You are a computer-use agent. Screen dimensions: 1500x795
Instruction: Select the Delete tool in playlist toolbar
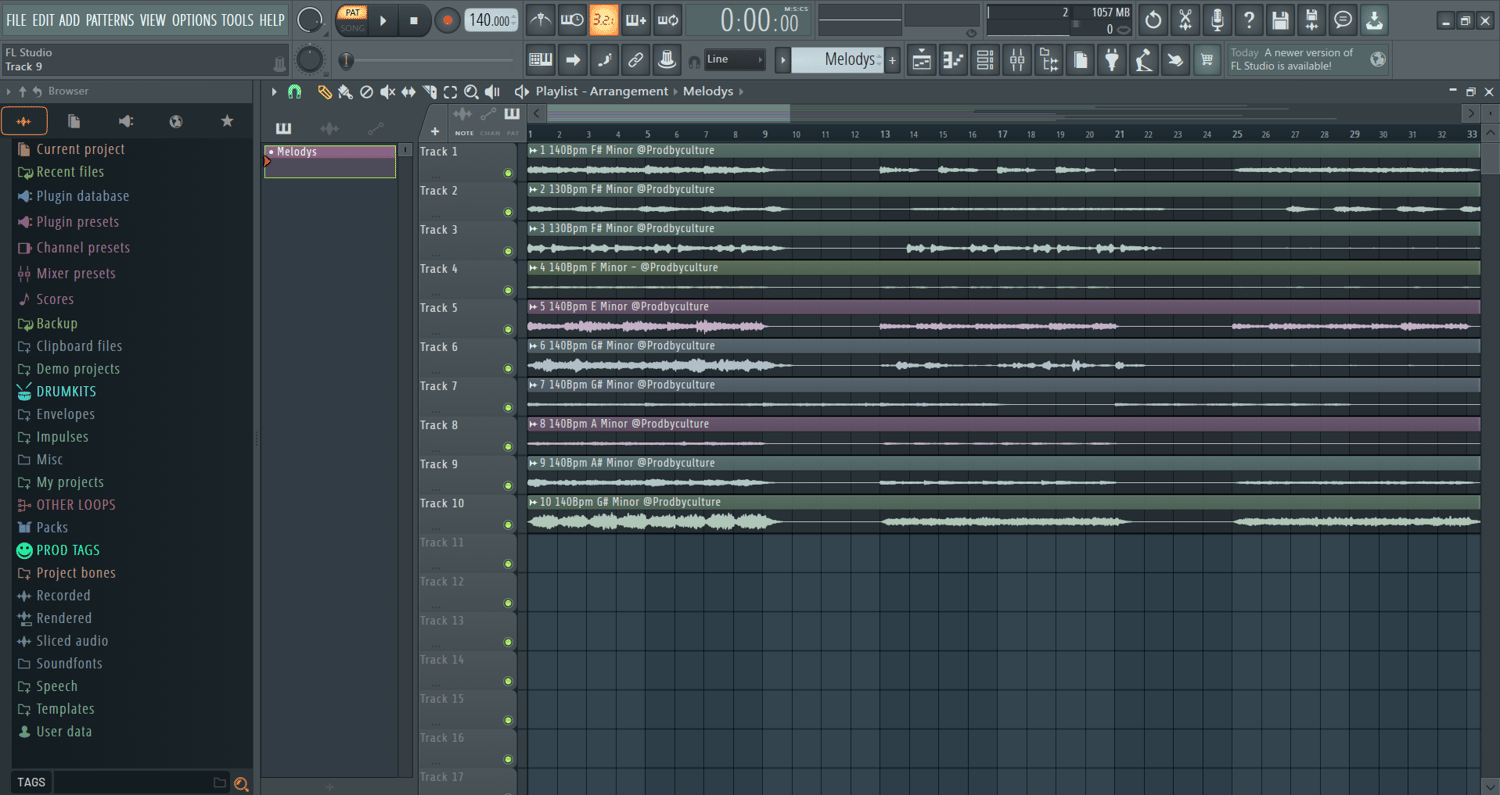pyautogui.click(x=366, y=92)
